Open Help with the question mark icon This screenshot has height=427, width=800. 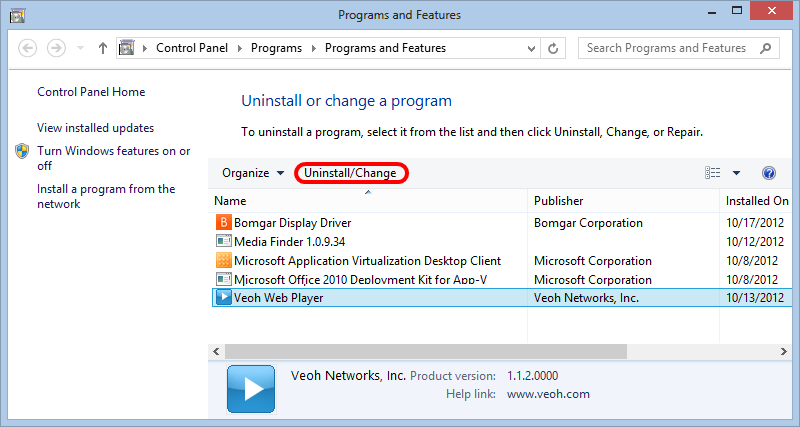769,173
